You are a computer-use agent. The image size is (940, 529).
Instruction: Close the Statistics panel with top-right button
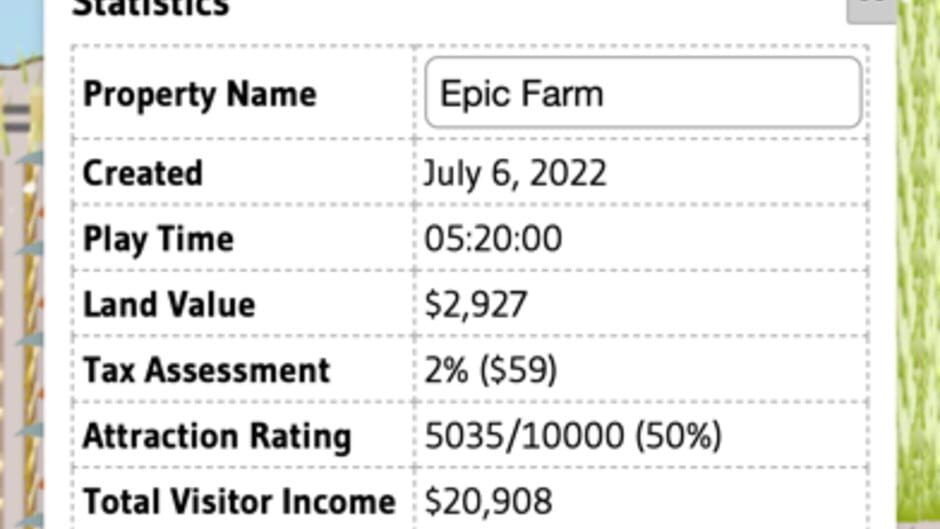871,10
